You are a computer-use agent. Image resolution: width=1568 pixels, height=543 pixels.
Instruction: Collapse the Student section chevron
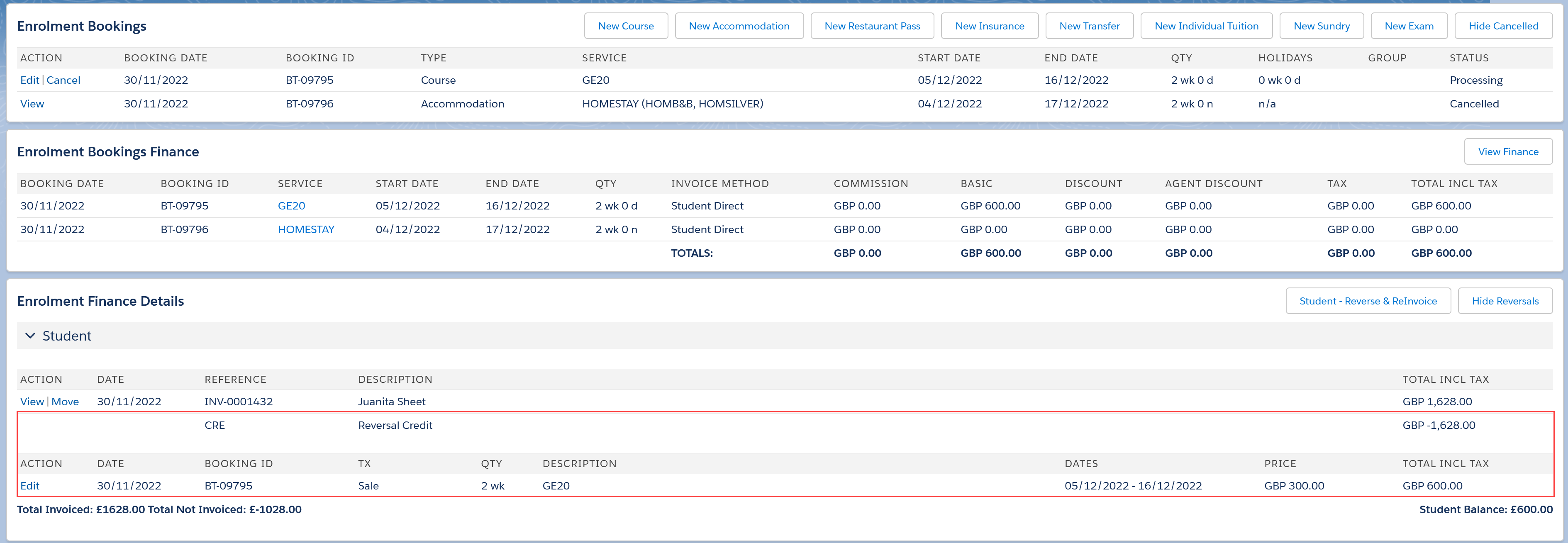30,336
